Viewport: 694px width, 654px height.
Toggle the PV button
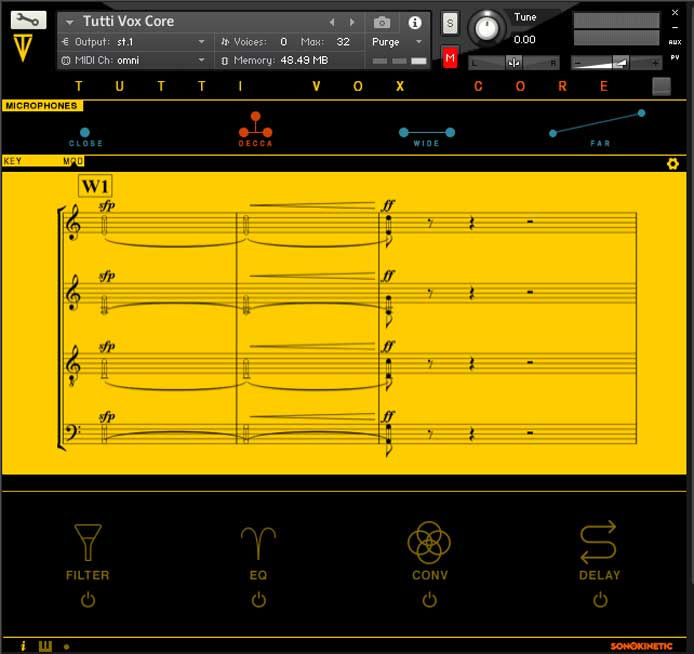pyautogui.click(x=675, y=58)
